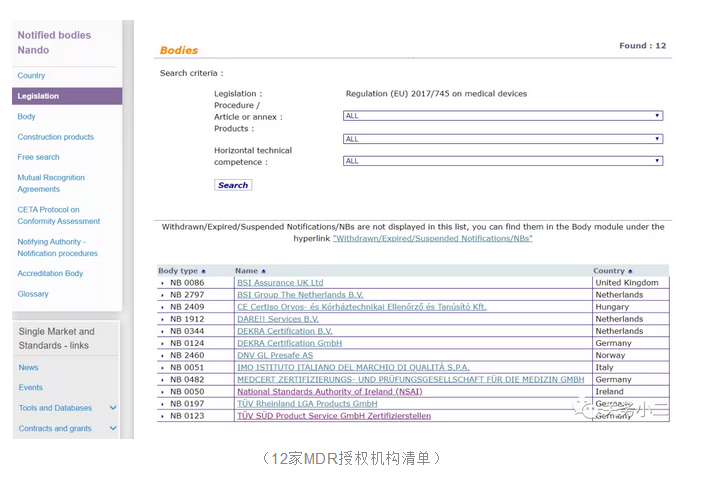Open DEKRA Certification GmbH link

pyautogui.click(x=289, y=343)
